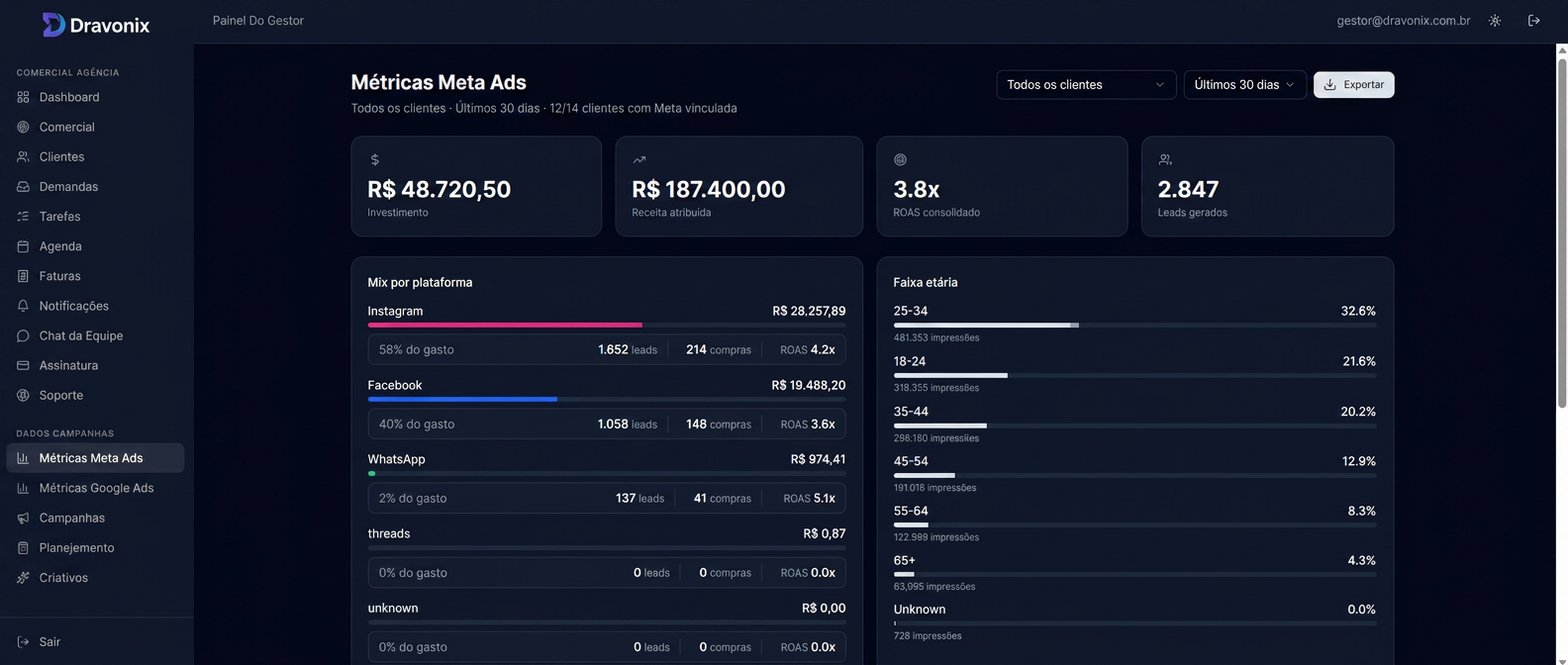The height and width of the screenshot is (665, 1568).
Task: Click the Dashboard grid icon
Action: [x=23, y=97]
